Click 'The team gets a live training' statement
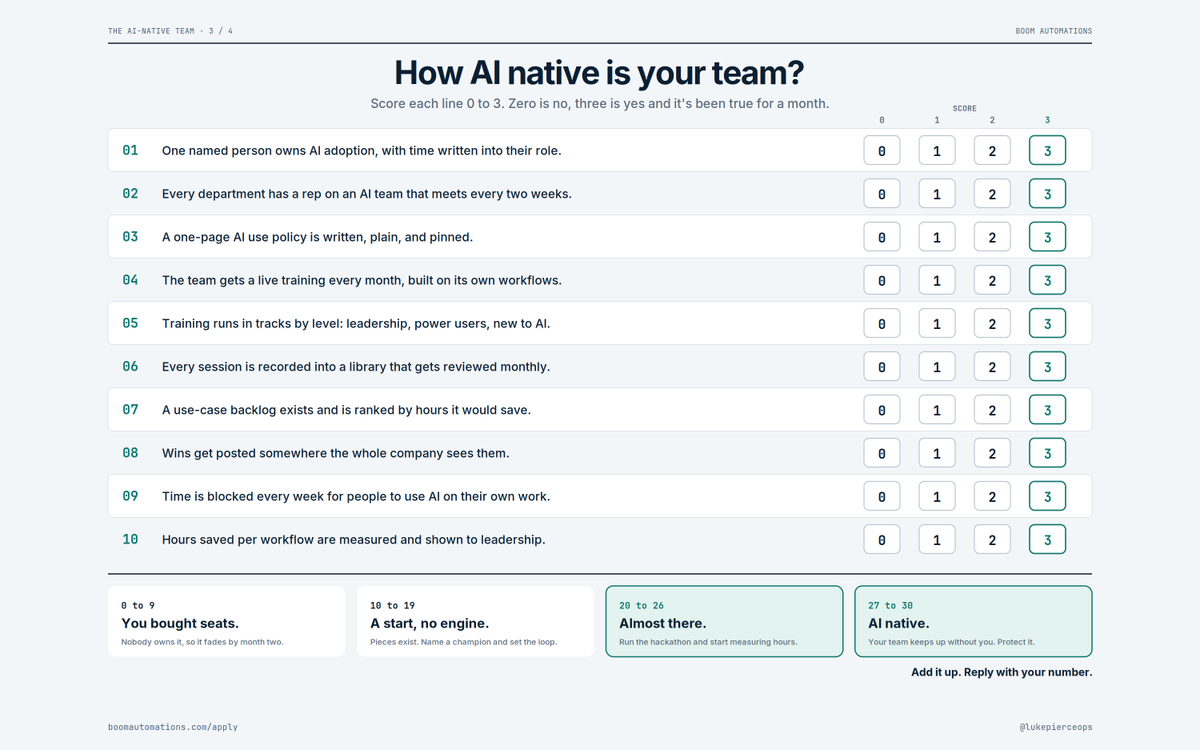 [x=362, y=280]
